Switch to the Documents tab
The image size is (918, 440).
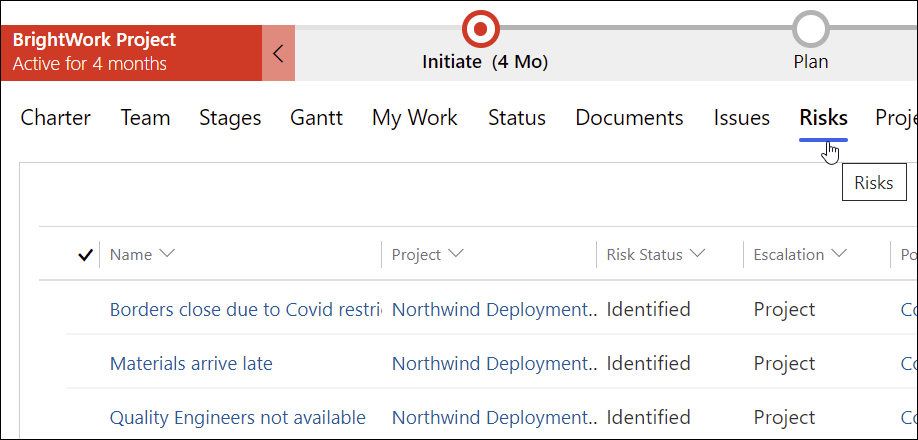pyautogui.click(x=629, y=118)
